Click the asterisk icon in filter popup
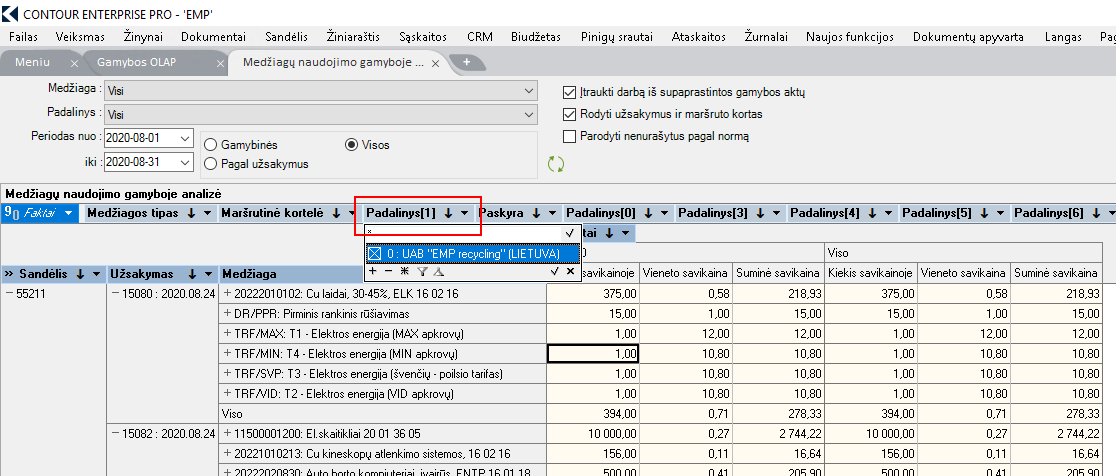Viewport: 1116px width, 476px height. [x=405, y=271]
